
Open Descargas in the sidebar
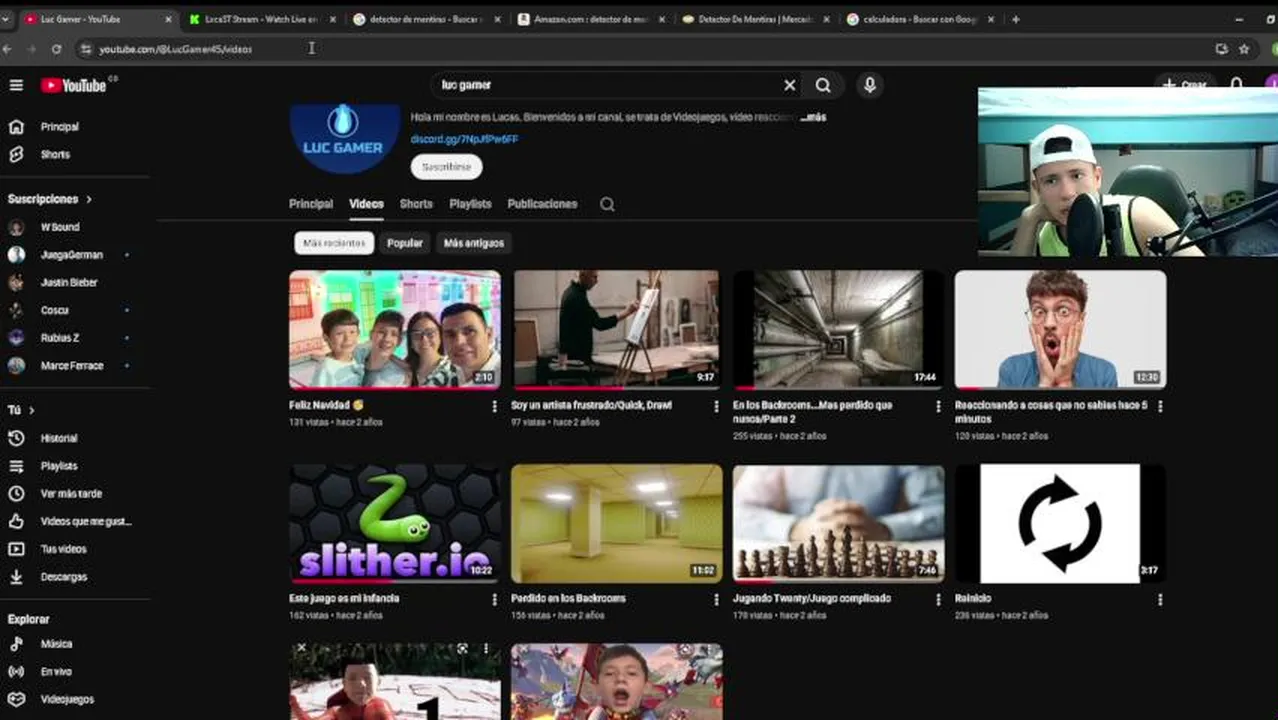(63, 577)
